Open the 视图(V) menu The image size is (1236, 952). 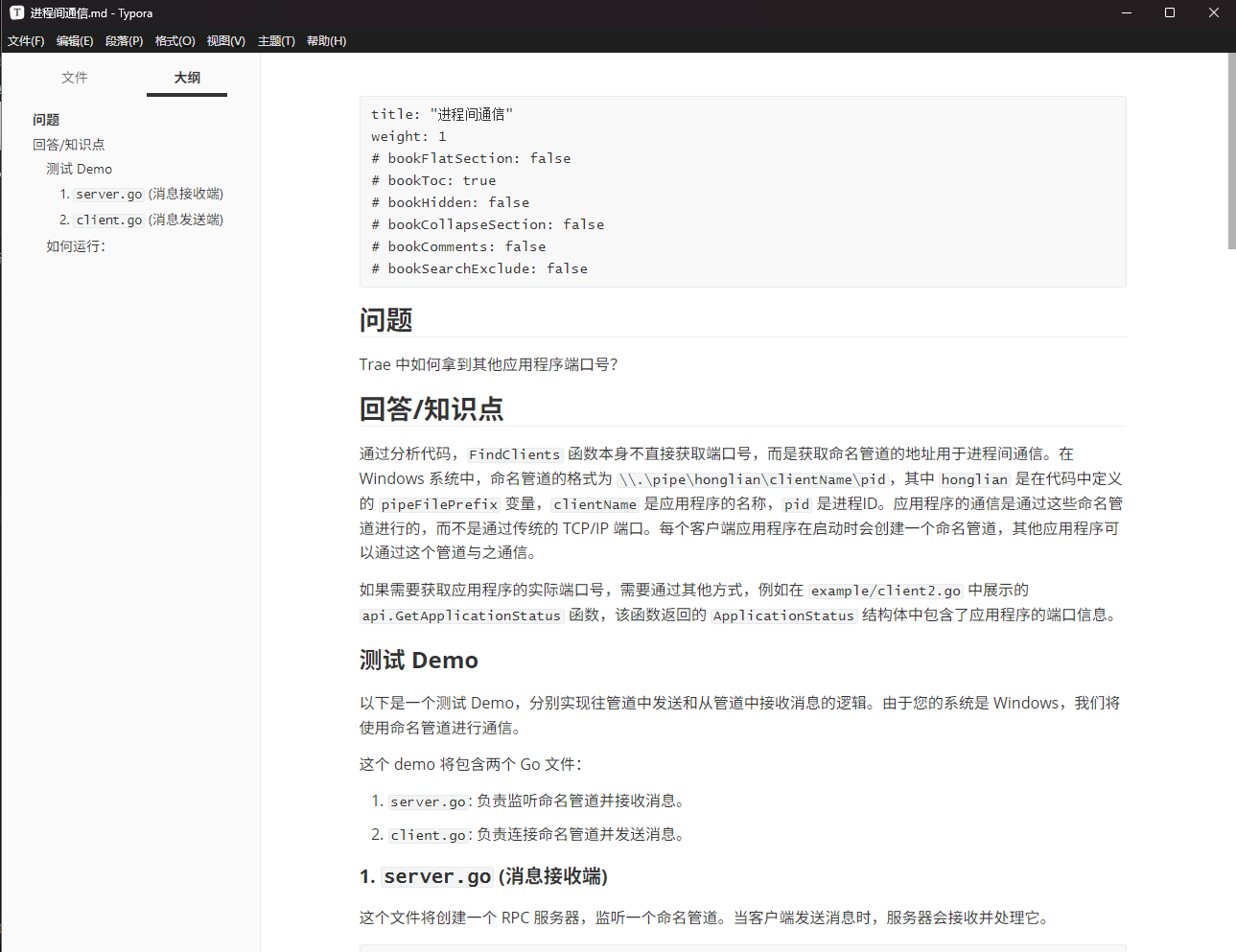click(x=226, y=41)
